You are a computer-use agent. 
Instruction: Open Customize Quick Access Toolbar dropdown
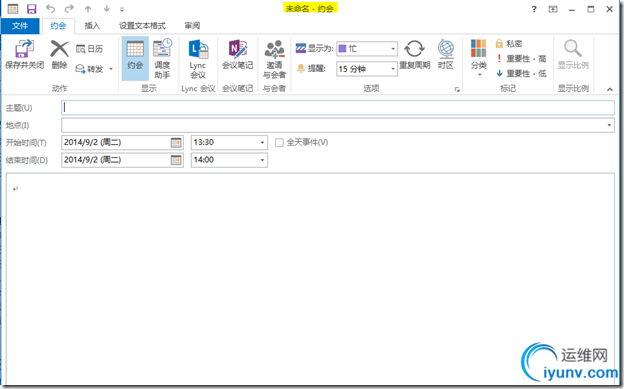coord(122,9)
